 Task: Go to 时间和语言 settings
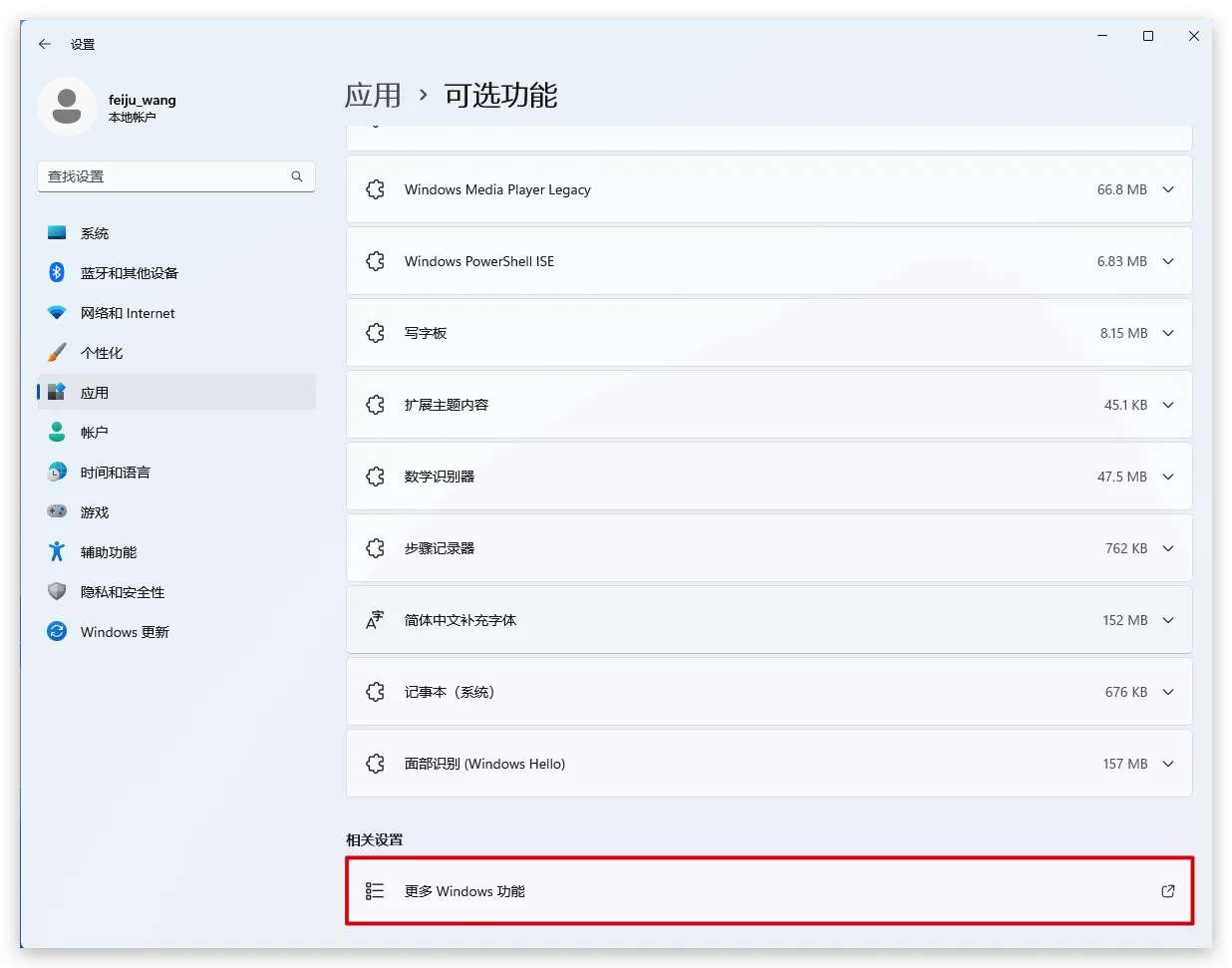(176, 472)
